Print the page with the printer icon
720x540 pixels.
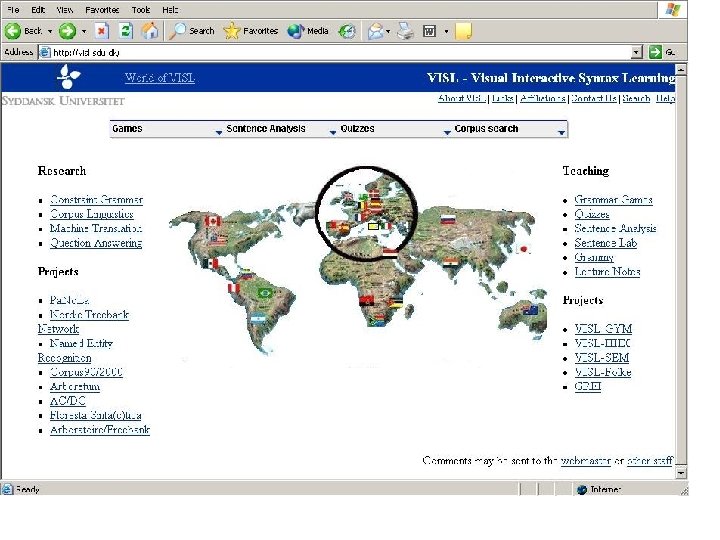pyautogui.click(x=405, y=31)
